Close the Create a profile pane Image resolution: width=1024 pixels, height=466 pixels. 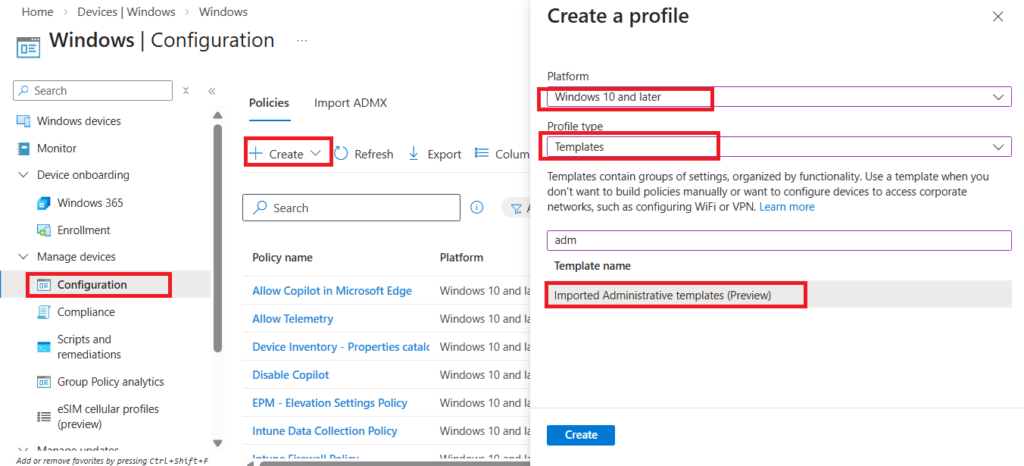point(998,17)
